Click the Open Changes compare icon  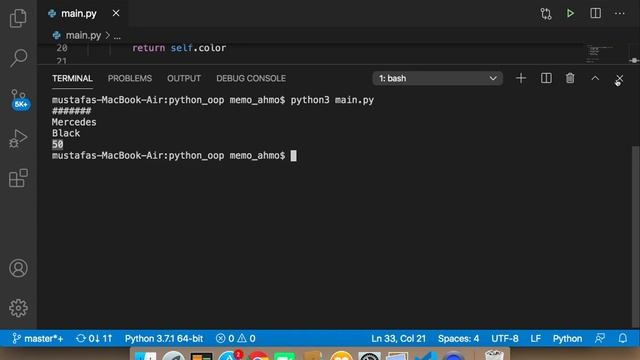546,13
